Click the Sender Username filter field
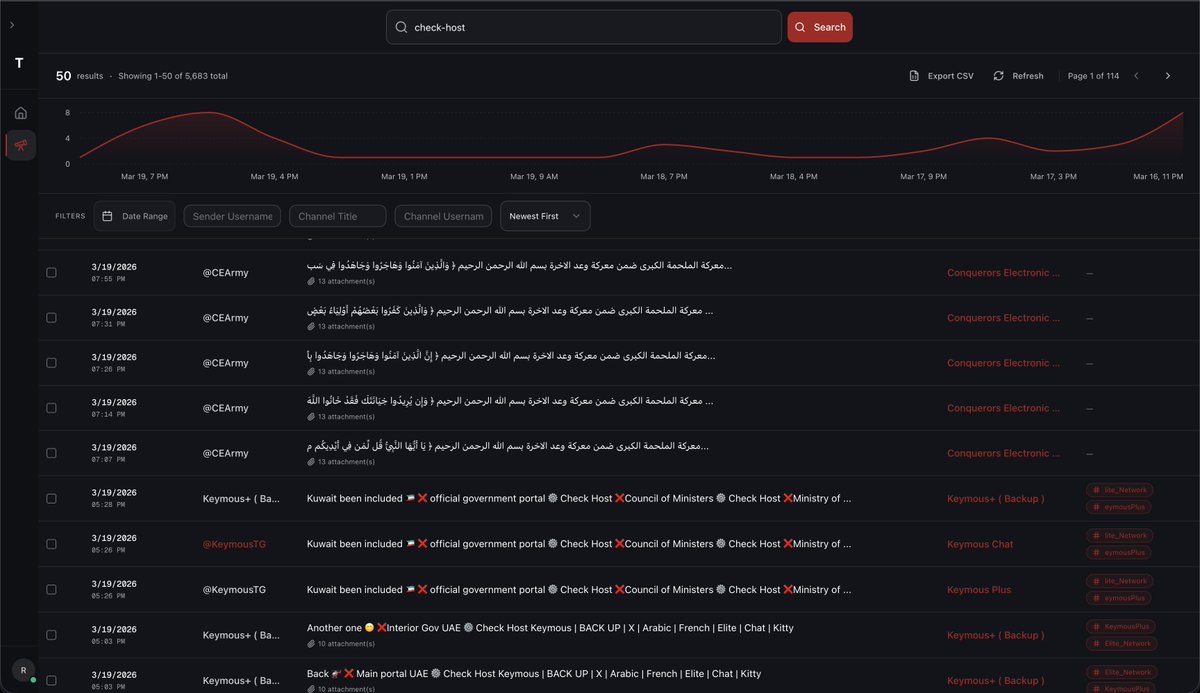The width and height of the screenshot is (1200, 693). pyautogui.click(x=232, y=216)
